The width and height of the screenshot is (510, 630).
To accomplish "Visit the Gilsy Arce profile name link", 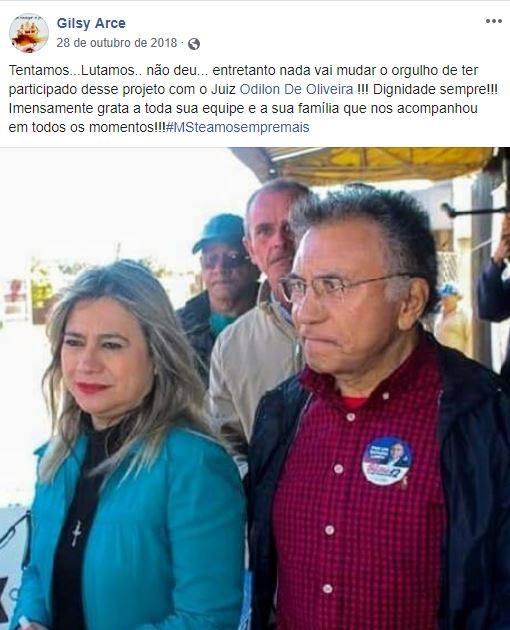I will [x=91, y=23].
